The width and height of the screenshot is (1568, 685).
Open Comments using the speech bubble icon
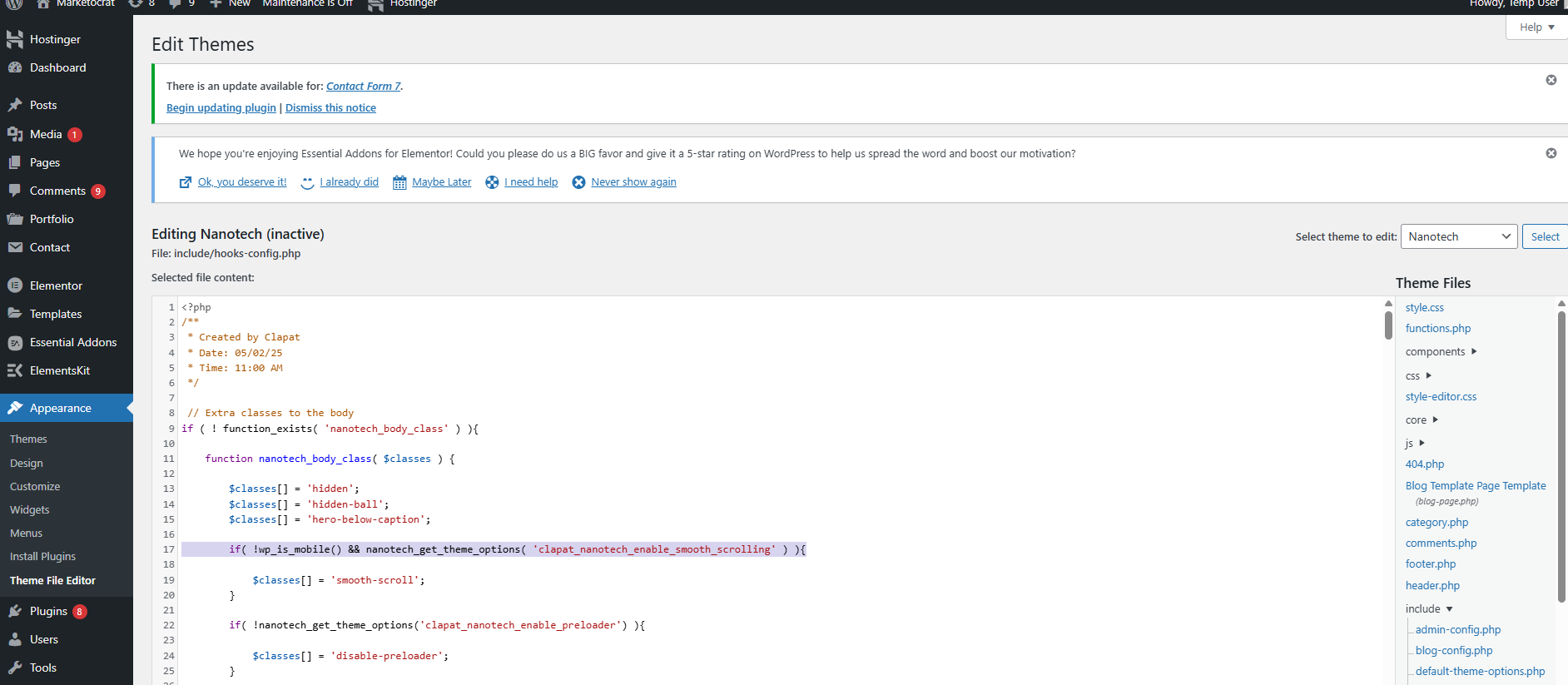coord(15,191)
